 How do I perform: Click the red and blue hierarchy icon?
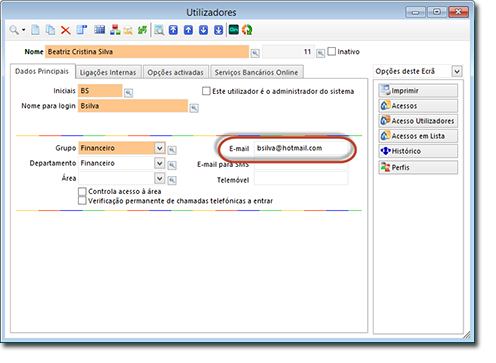(115, 30)
